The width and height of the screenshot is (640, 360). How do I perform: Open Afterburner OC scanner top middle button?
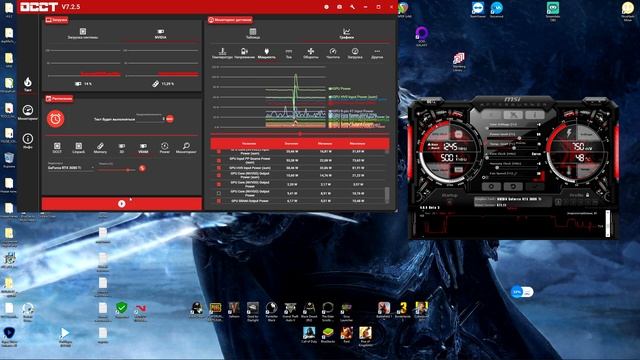point(513,115)
